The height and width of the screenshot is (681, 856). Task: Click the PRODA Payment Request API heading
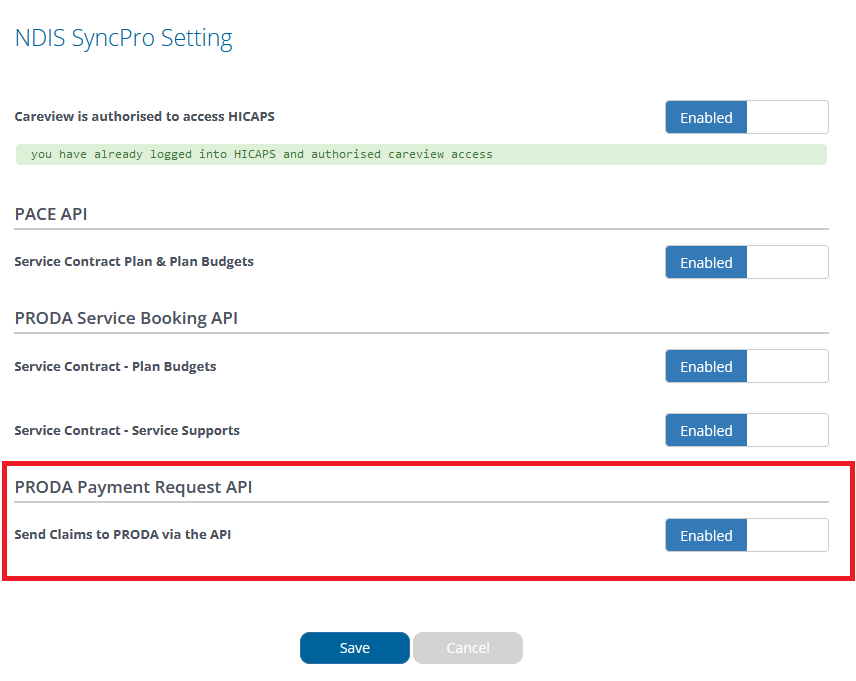click(133, 487)
